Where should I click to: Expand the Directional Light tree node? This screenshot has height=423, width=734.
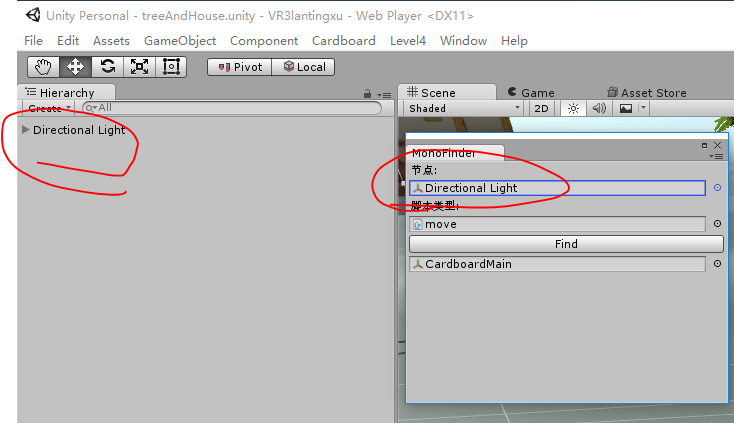[26, 130]
